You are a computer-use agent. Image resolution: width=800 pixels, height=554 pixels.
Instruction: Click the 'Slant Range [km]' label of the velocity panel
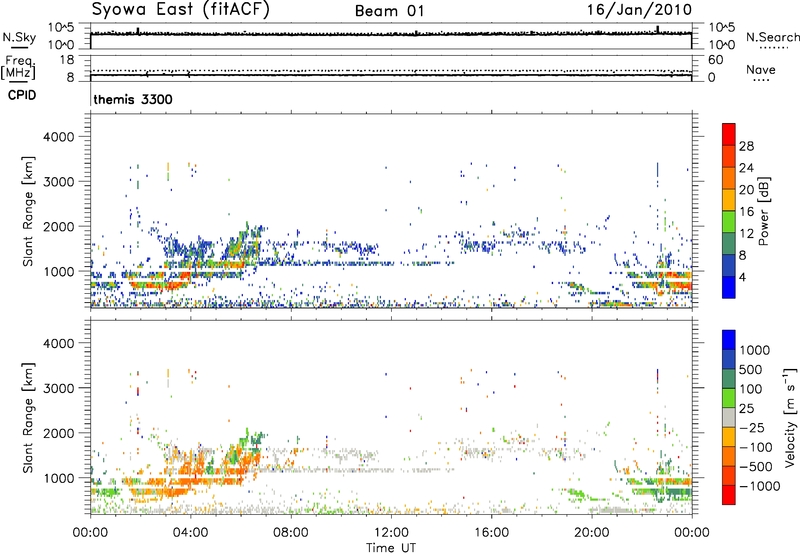pyautogui.click(x=28, y=418)
